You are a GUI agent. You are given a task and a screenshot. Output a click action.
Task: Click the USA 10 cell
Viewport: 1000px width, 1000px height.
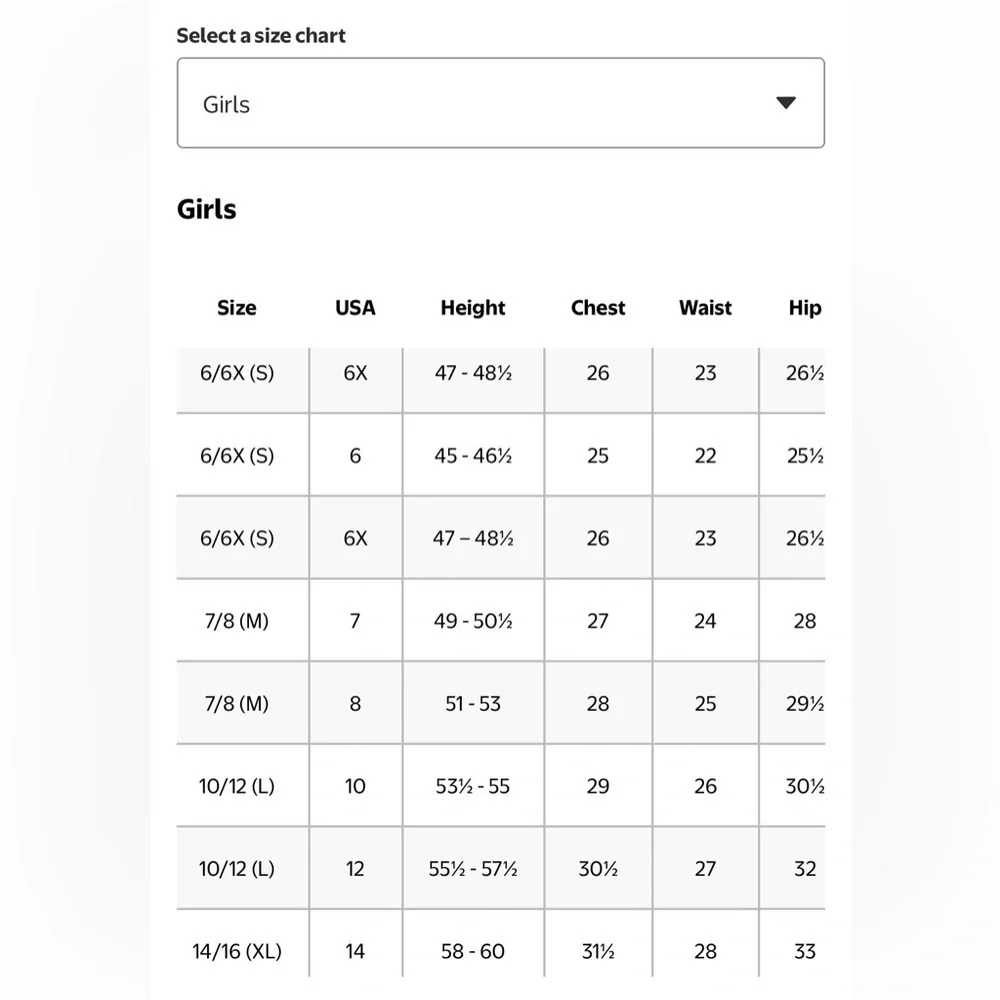click(355, 786)
